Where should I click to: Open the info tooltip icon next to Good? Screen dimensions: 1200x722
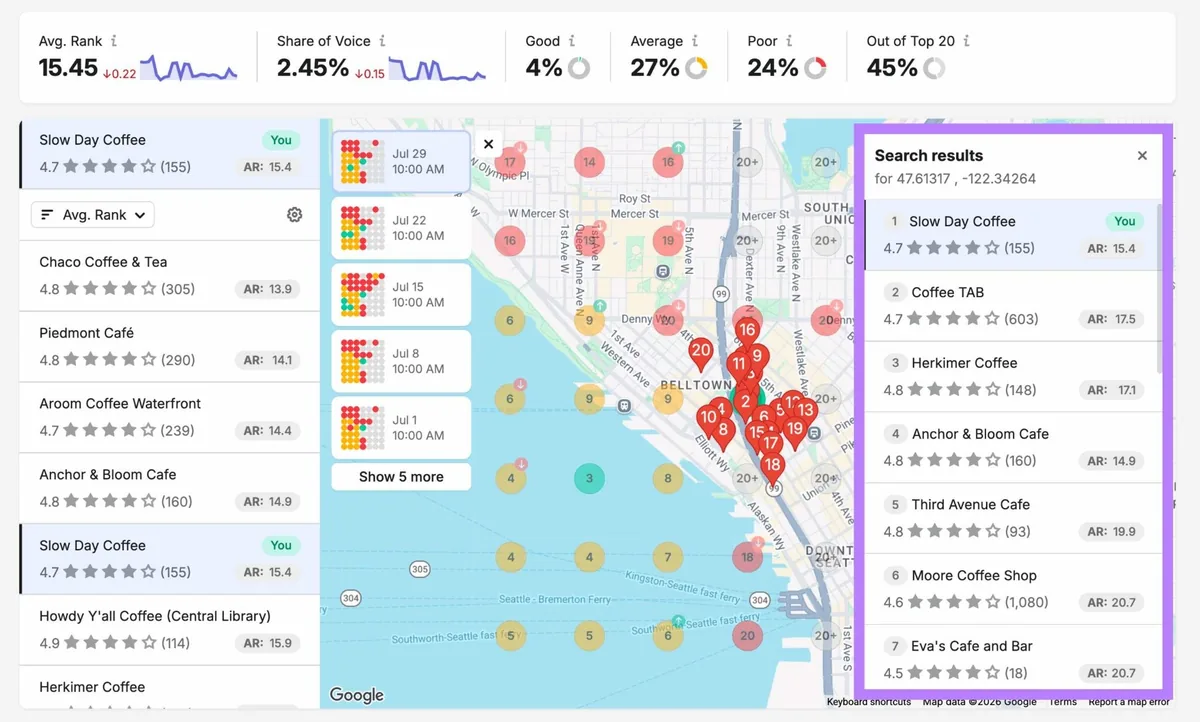tap(572, 41)
